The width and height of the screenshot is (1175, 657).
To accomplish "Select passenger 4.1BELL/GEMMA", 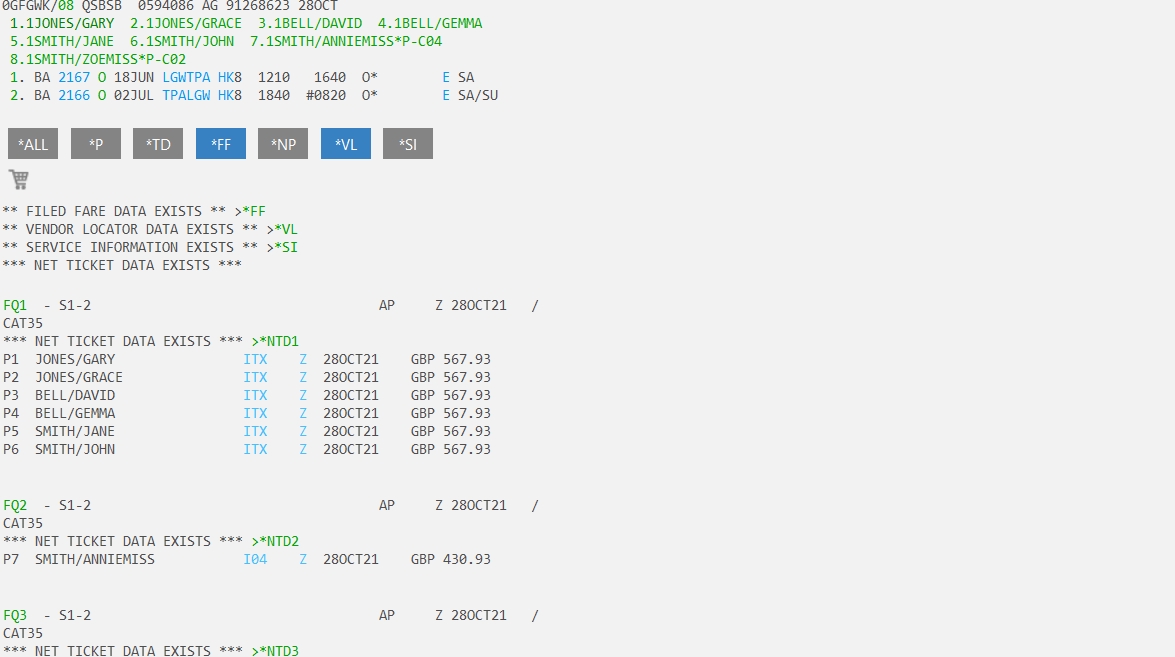I will 430,23.
